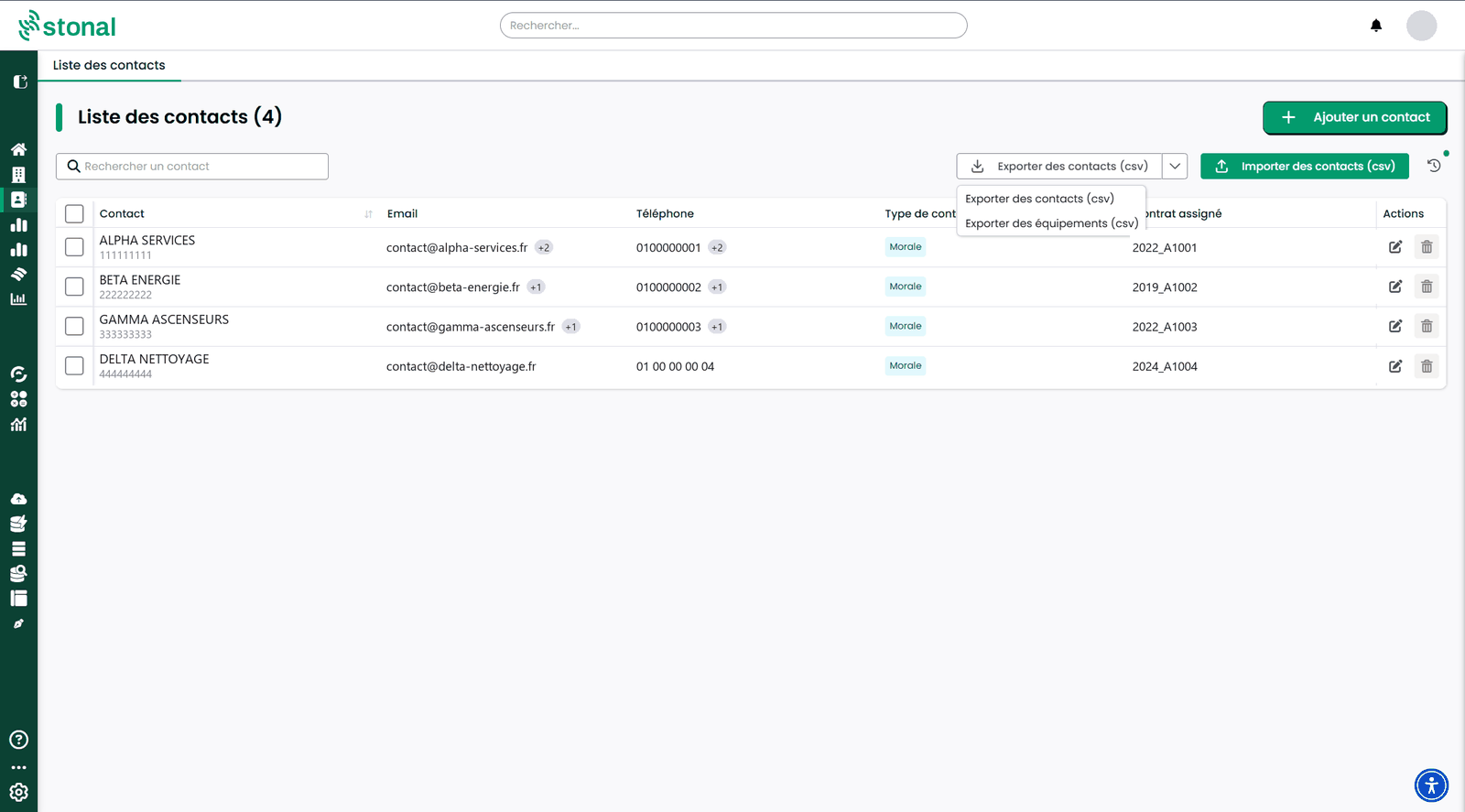Click Ajouter un contact button
Viewport: 1465px width, 812px height.
coord(1354,117)
